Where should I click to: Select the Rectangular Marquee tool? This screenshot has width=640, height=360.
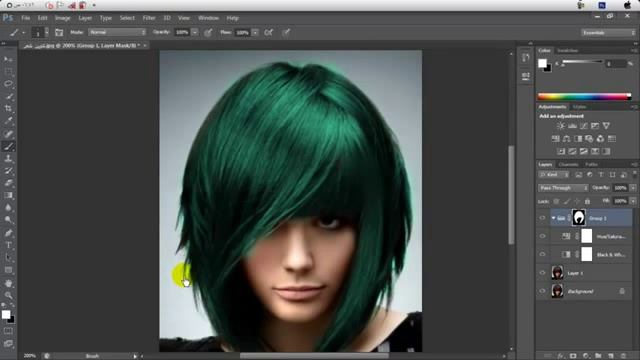(x=8, y=71)
